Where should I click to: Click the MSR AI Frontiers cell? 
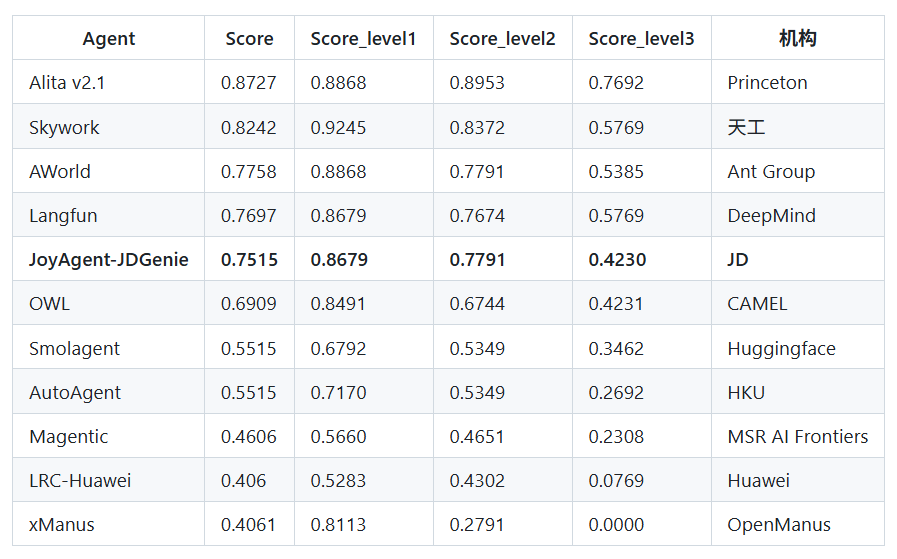pyautogui.click(x=797, y=435)
